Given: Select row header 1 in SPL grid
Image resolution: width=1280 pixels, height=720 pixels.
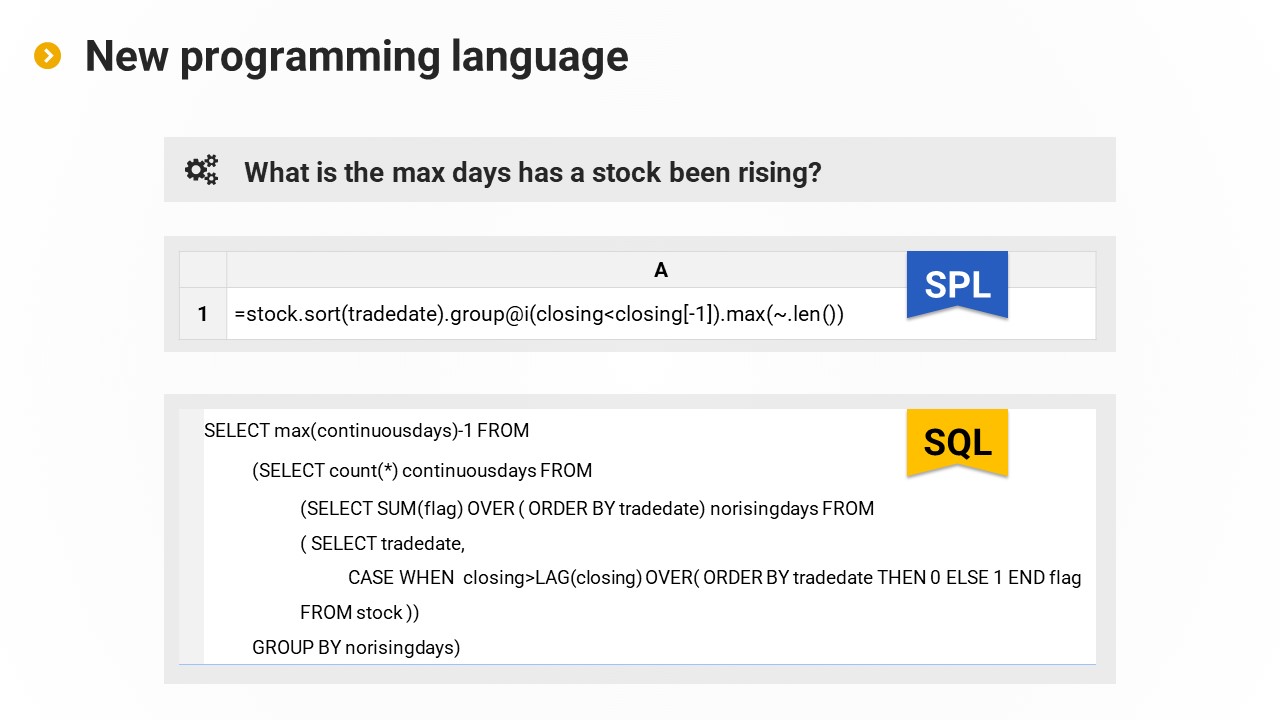Looking at the screenshot, I should click(203, 314).
